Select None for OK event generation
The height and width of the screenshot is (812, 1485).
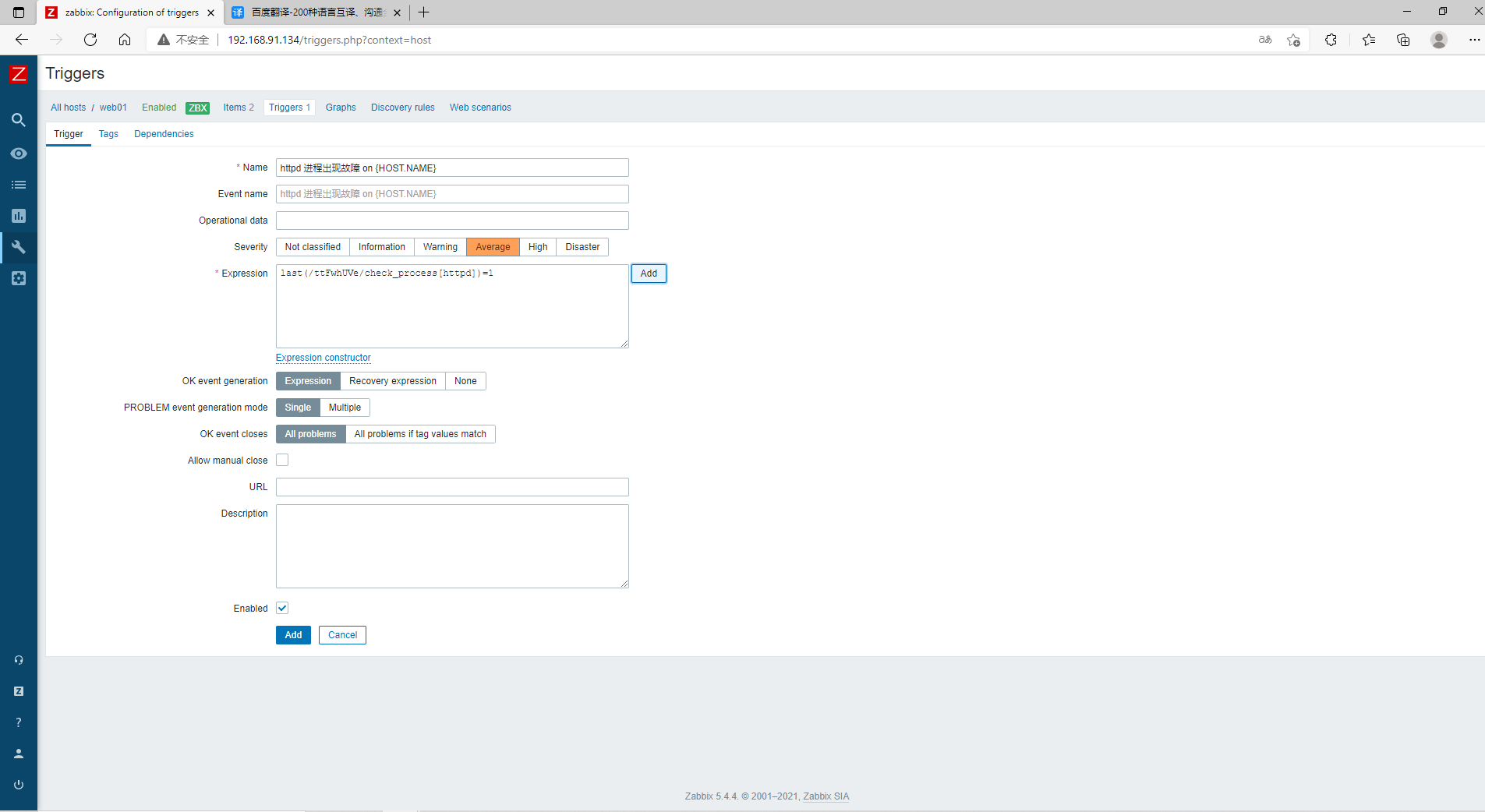tap(465, 381)
